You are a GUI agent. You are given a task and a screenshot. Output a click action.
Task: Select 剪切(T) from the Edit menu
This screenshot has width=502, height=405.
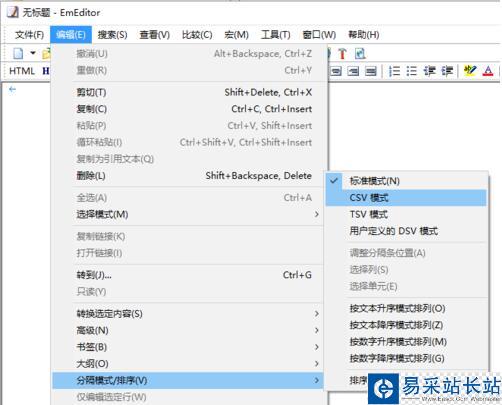click(x=188, y=92)
